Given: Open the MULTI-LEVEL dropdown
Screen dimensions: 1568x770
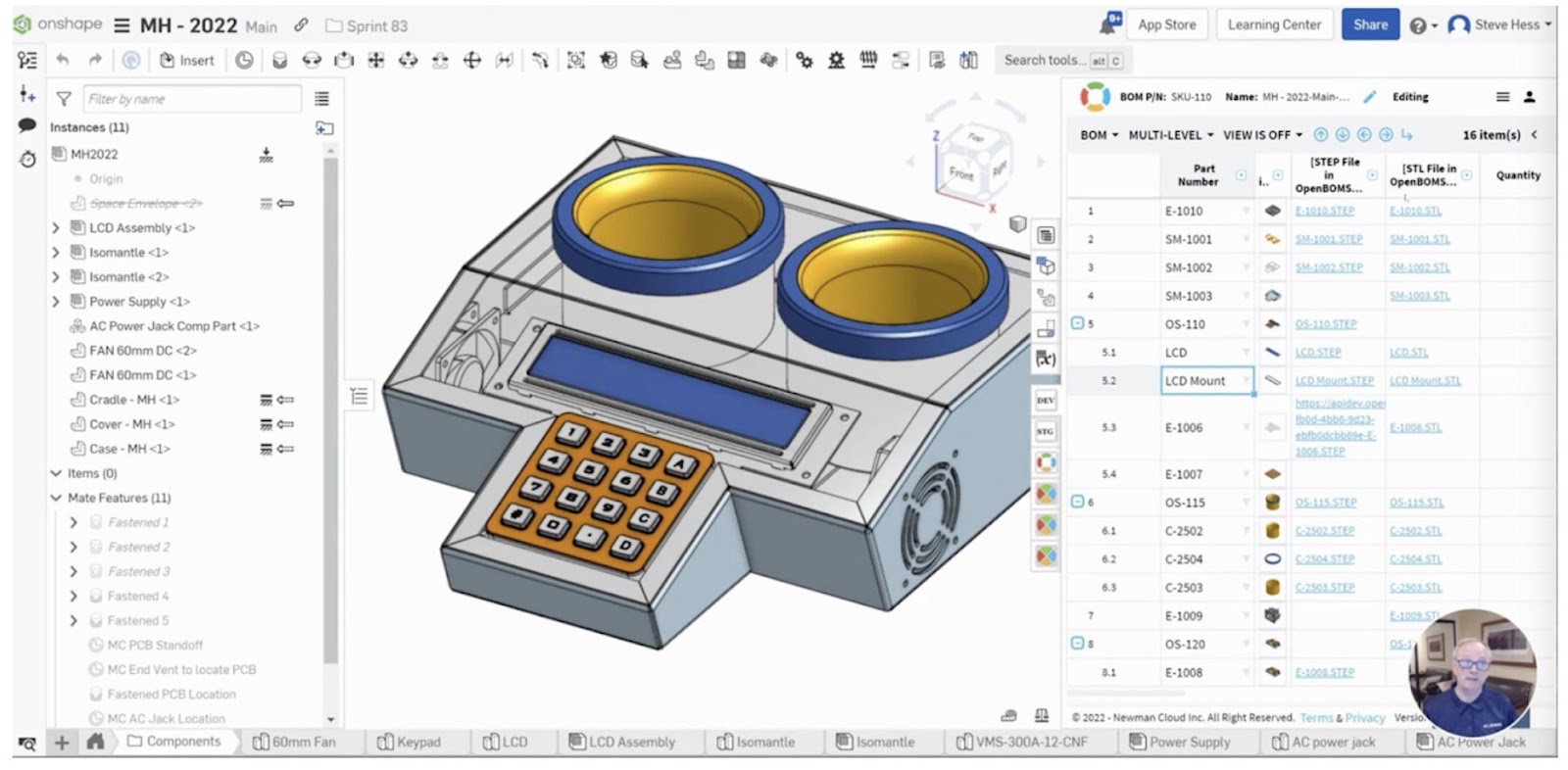Looking at the screenshot, I should [x=1170, y=135].
